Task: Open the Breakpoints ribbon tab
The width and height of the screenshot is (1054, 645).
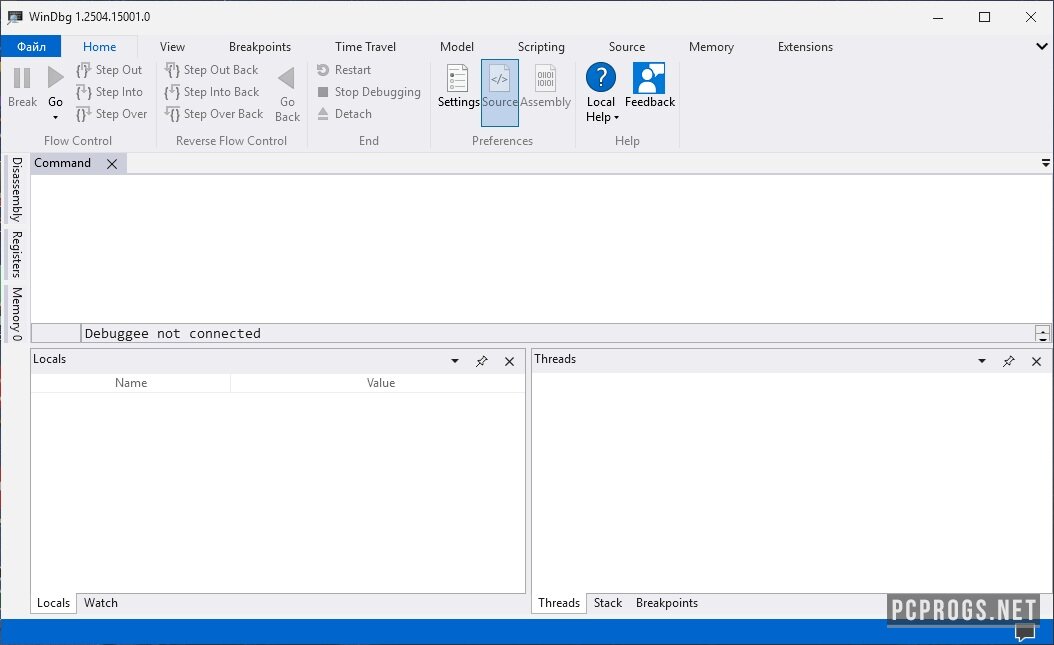Action: pyautogui.click(x=259, y=46)
